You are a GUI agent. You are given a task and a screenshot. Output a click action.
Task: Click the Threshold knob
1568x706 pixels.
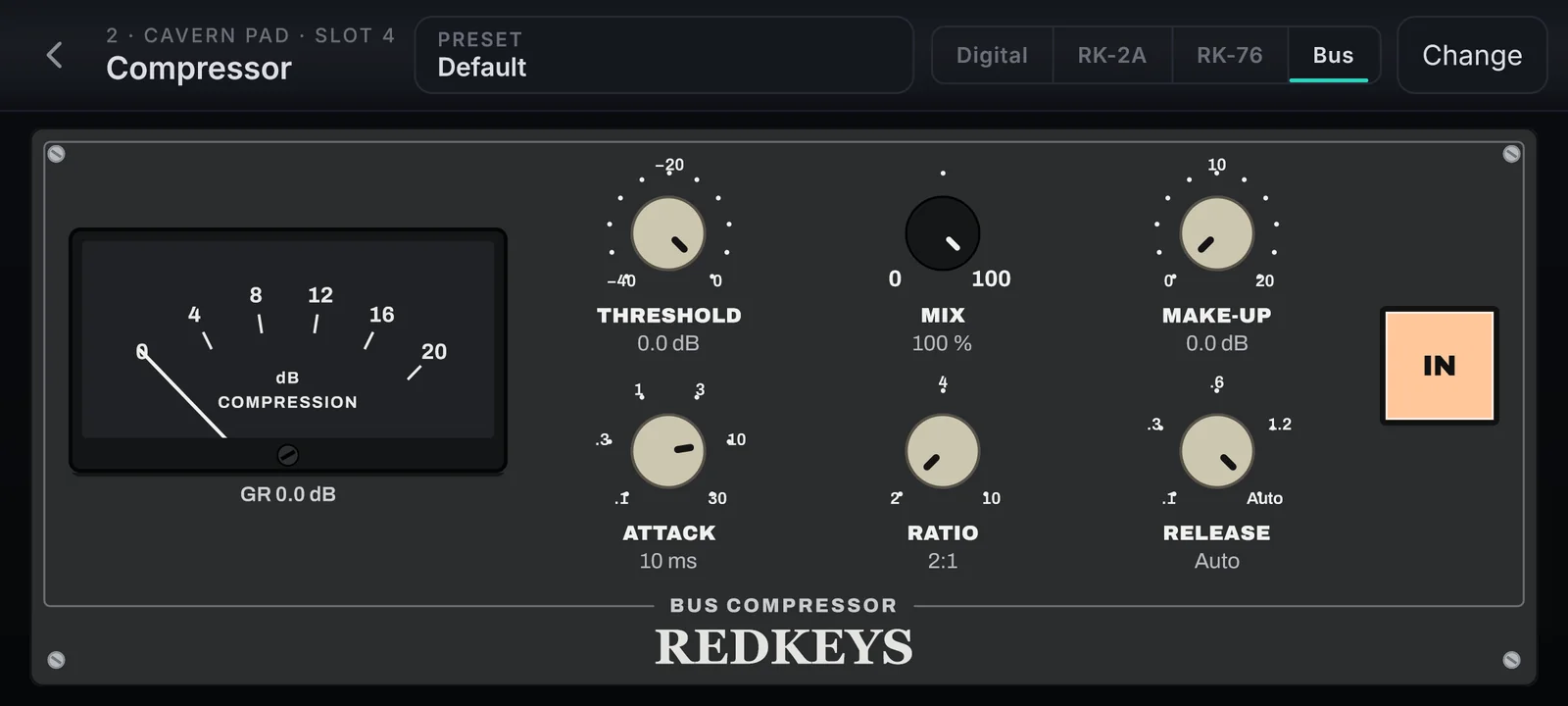click(668, 233)
